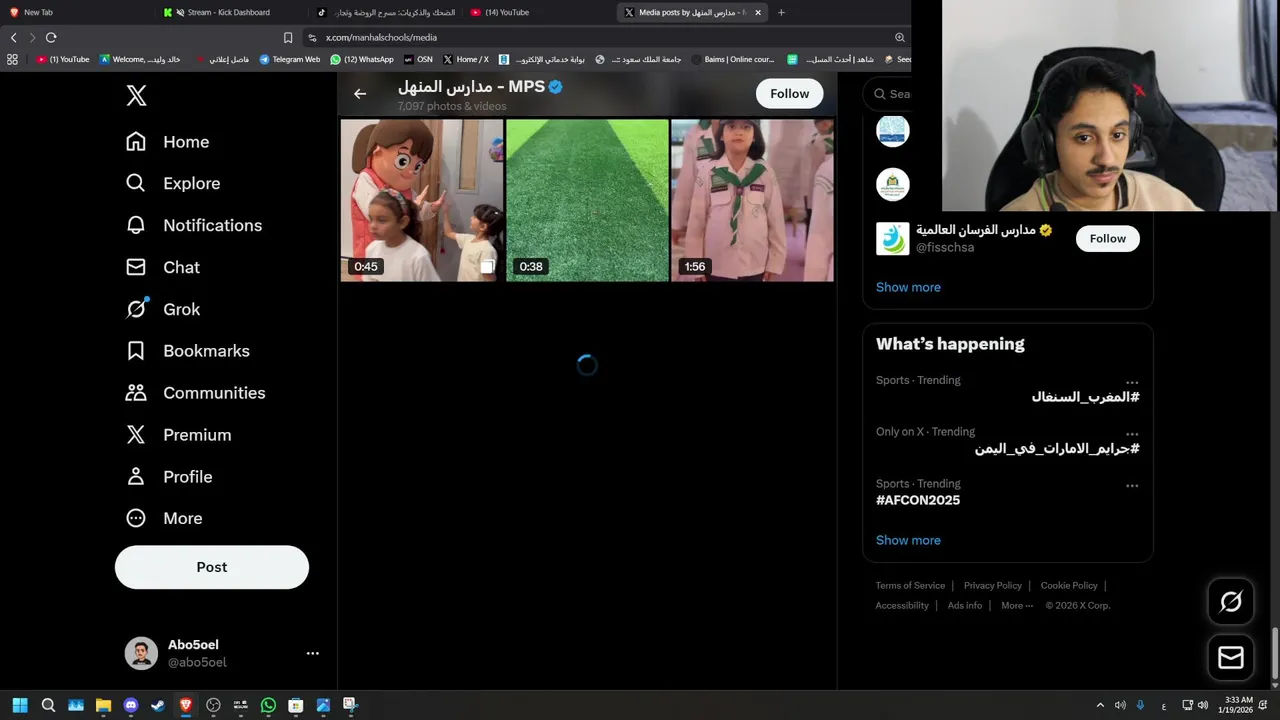Click the browser back arrow
The height and width of the screenshot is (720, 1280).
[13, 37]
